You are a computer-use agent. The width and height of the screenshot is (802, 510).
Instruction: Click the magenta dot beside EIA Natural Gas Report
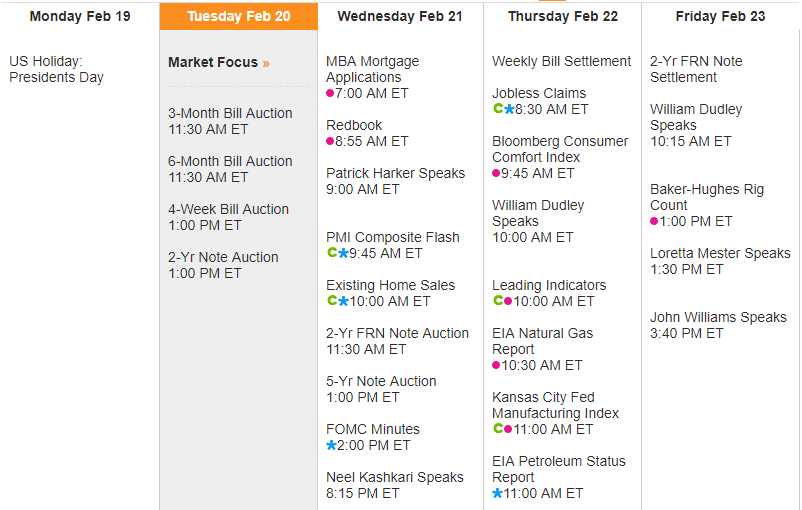(496, 366)
